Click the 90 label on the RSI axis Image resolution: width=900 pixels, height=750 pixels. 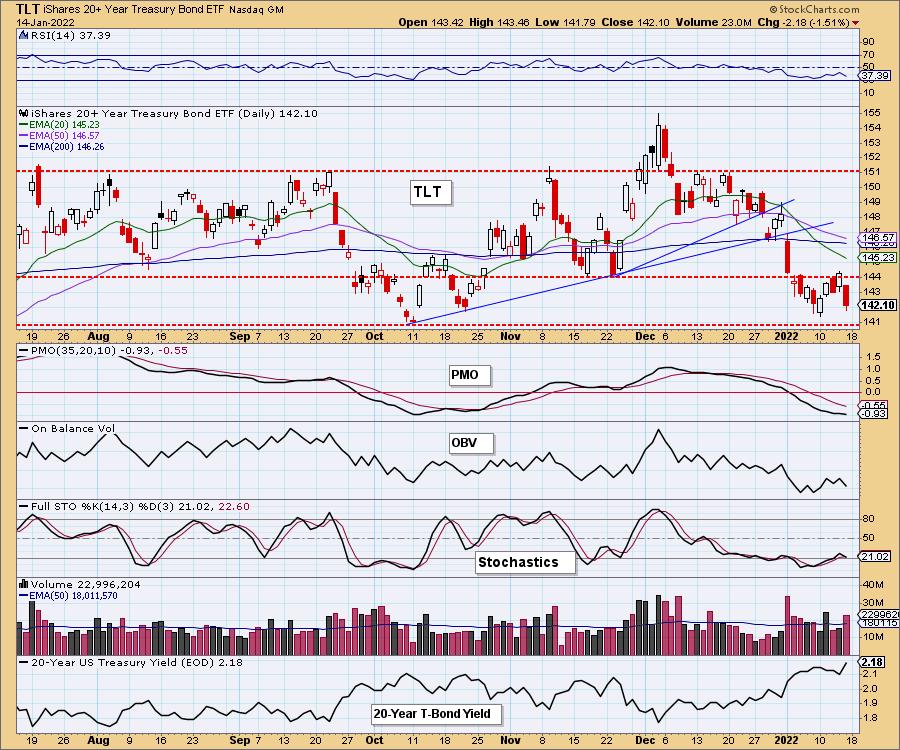tap(868, 42)
